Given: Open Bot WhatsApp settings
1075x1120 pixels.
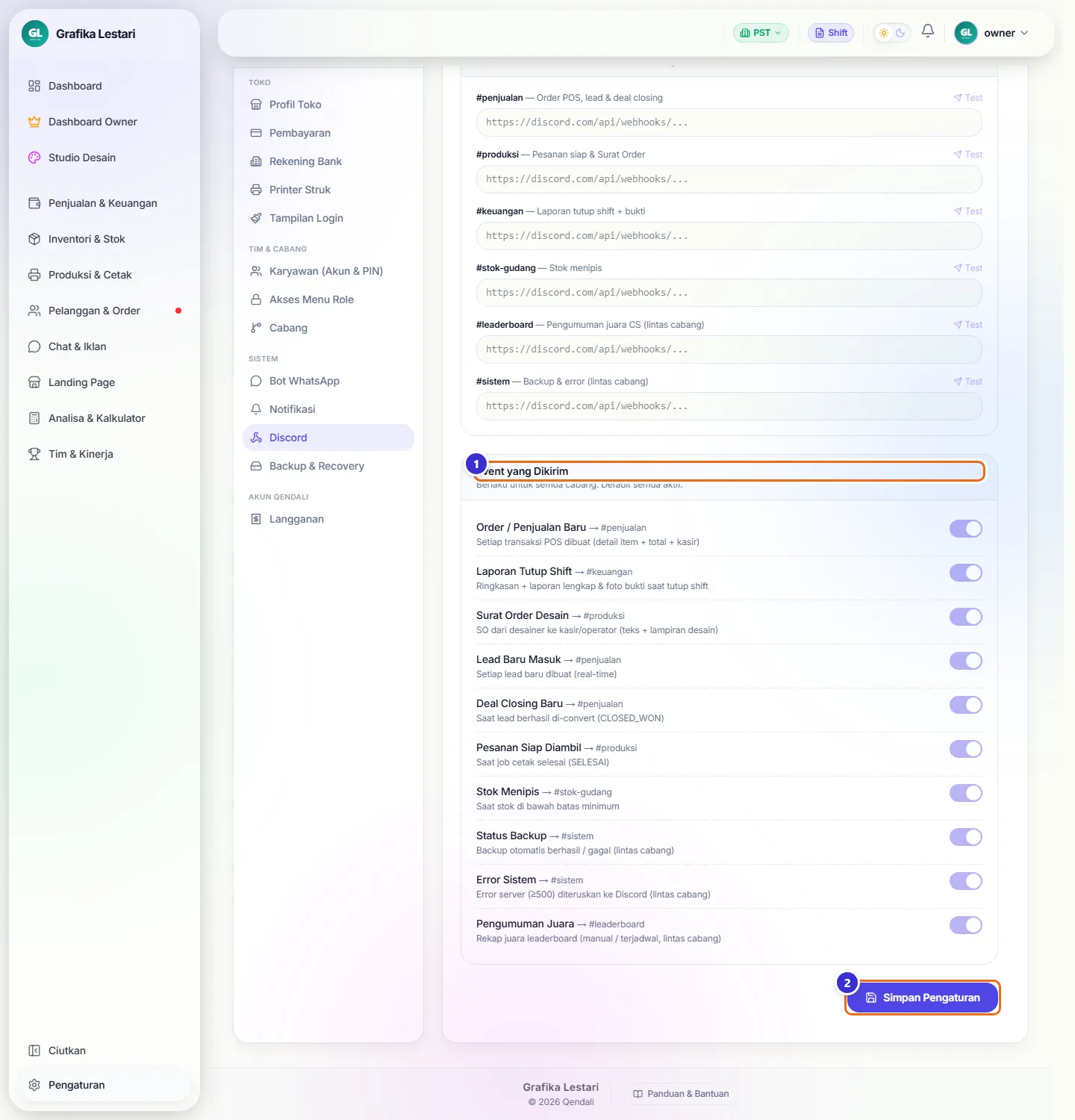Looking at the screenshot, I should coord(328,381).
